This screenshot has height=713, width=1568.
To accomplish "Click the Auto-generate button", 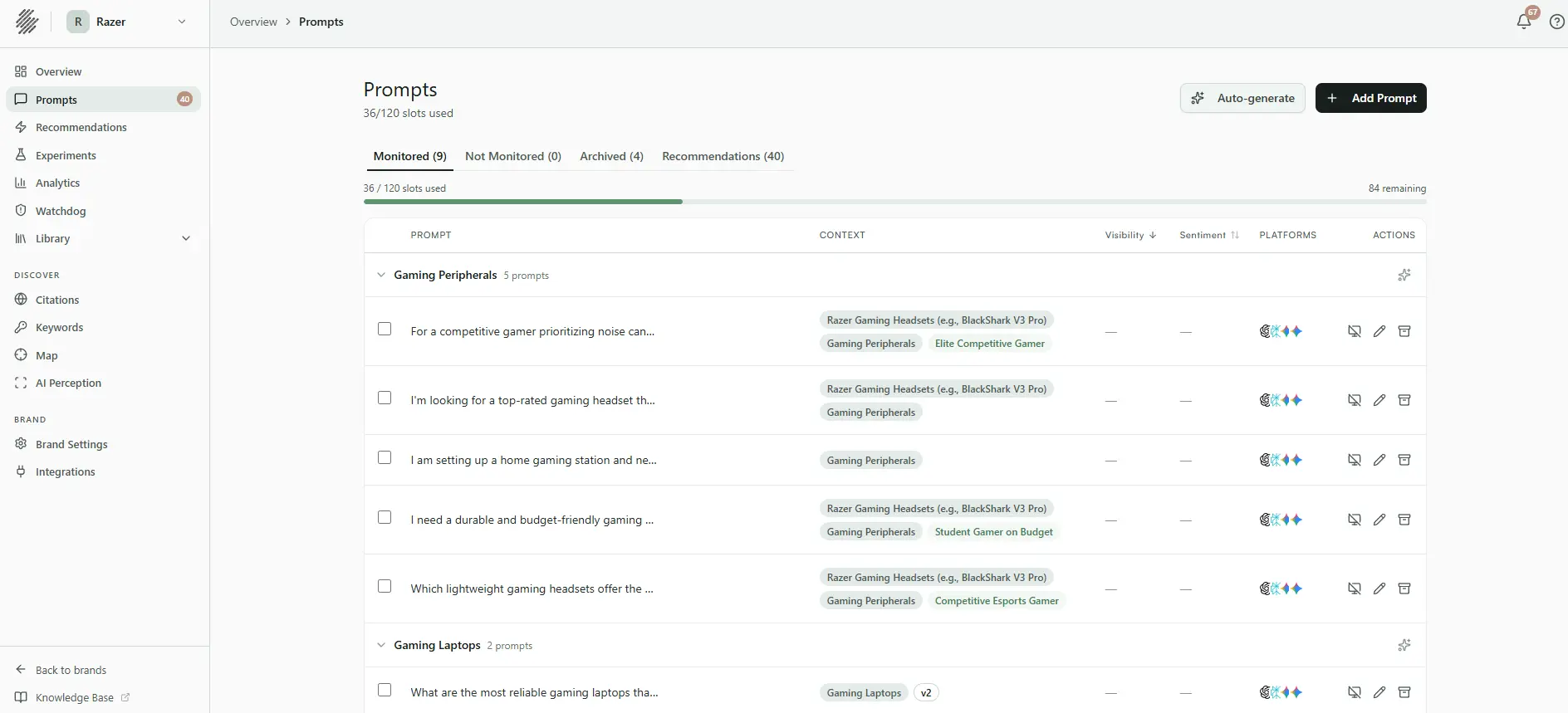I will click(x=1242, y=98).
